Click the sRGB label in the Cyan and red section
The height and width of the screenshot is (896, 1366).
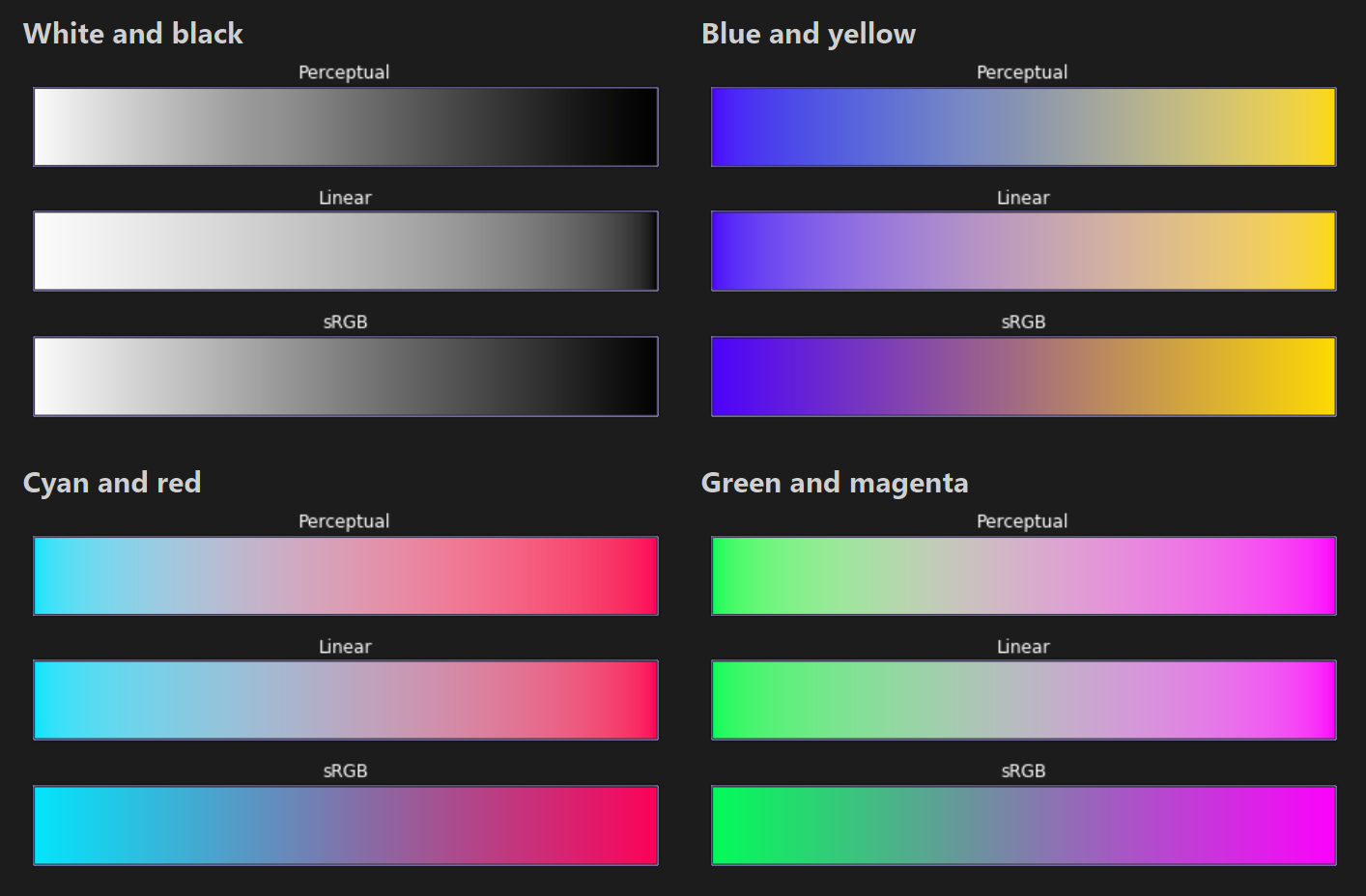click(345, 770)
